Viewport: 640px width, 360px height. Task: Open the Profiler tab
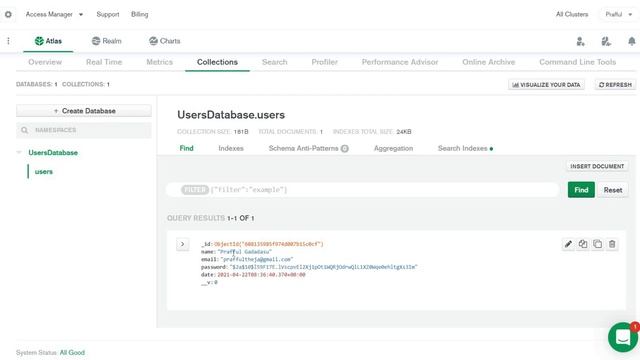[324, 62]
